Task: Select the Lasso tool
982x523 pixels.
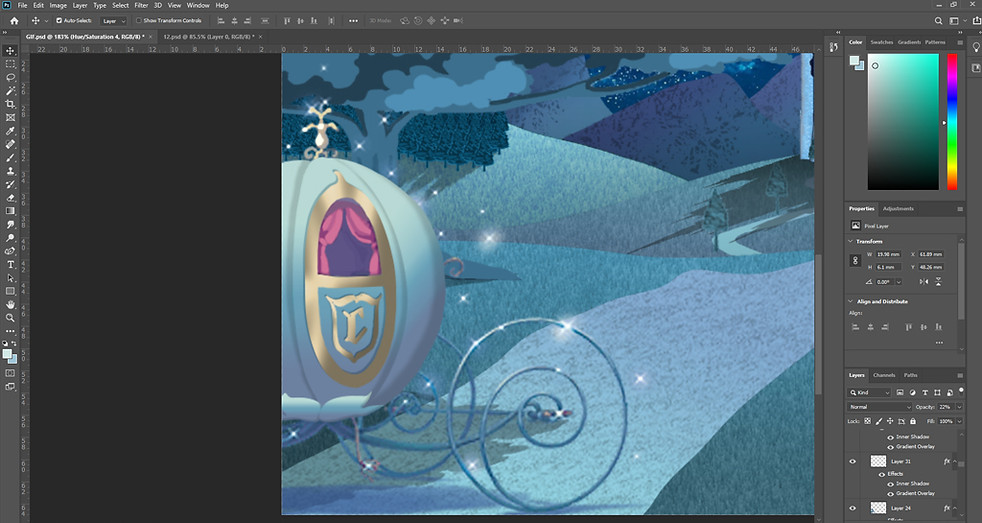Action: (10, 78)
